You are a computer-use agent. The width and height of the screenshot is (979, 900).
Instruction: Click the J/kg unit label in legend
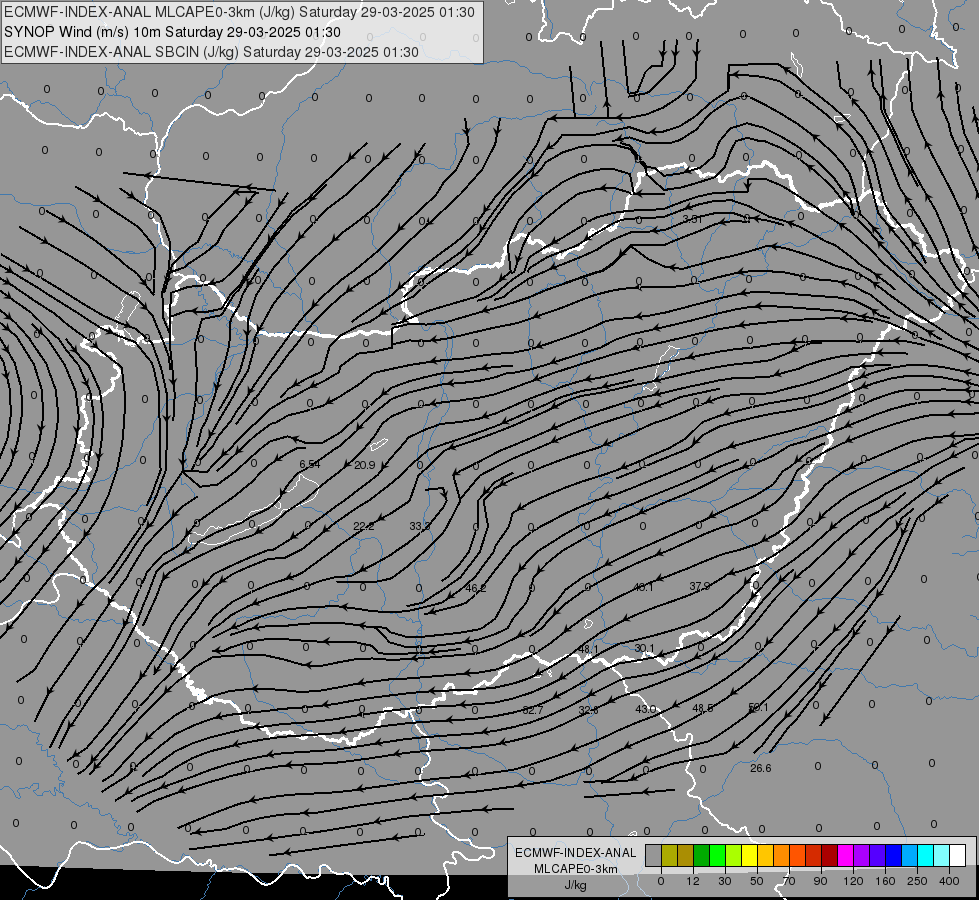click(576, 885)
